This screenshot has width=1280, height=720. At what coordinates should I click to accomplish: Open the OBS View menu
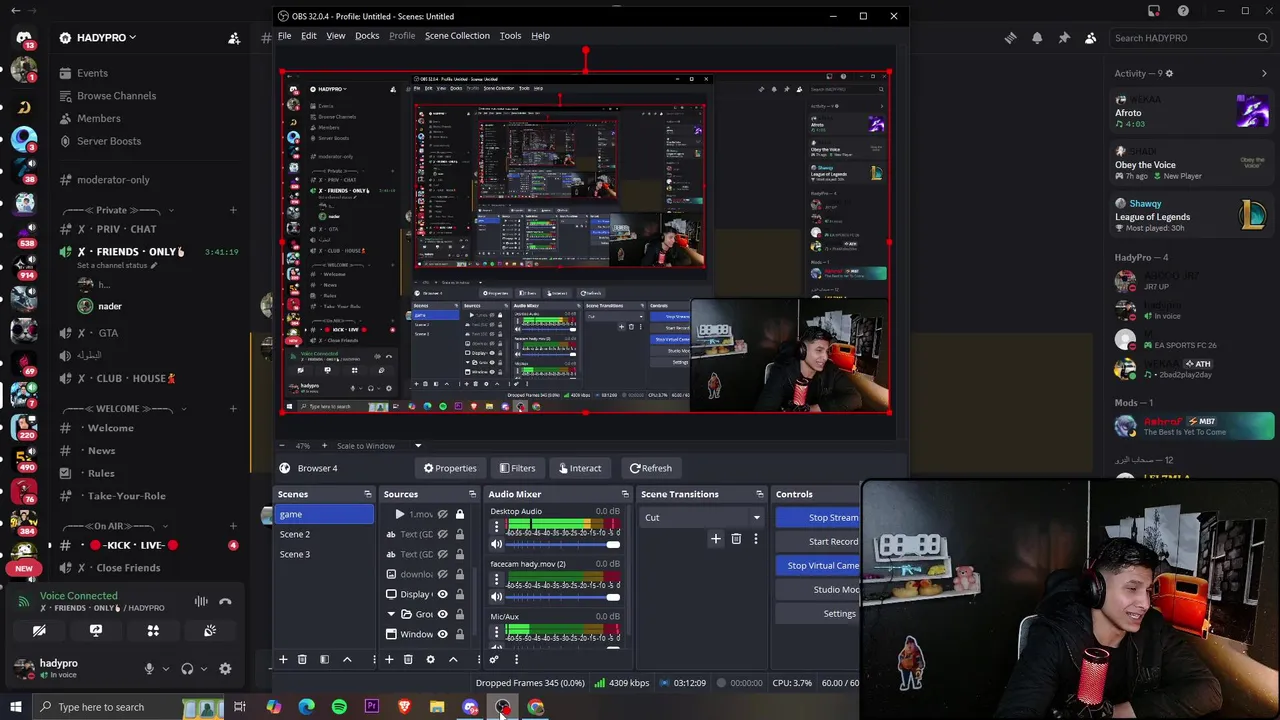[336, 36]
